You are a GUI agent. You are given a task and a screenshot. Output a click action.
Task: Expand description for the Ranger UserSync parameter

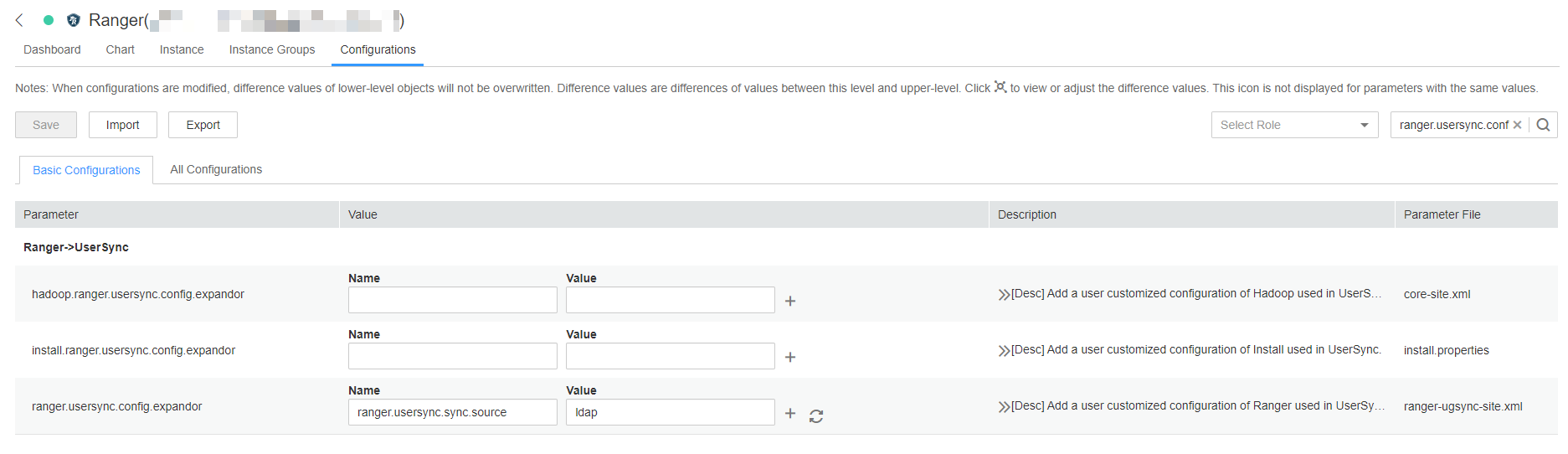pyautogui.click(x=1004, y=407)
